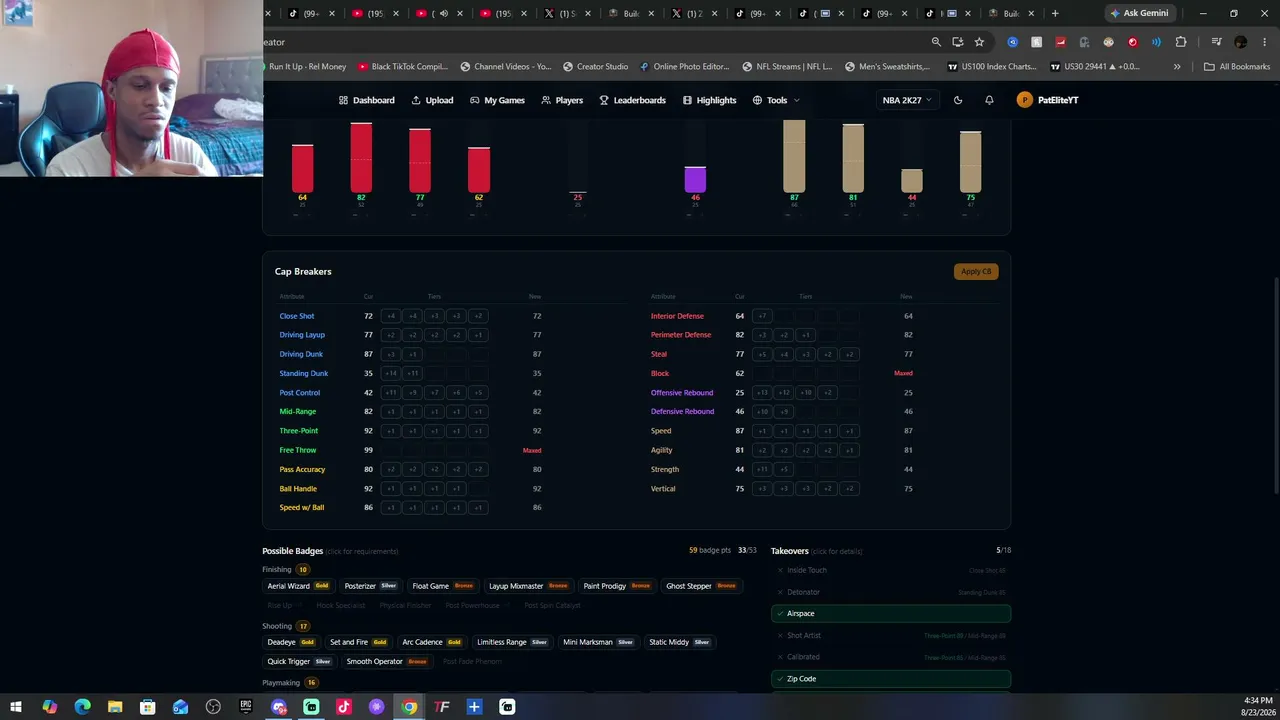Select the +10 tier for Defensive Rebound

[762, 412]
